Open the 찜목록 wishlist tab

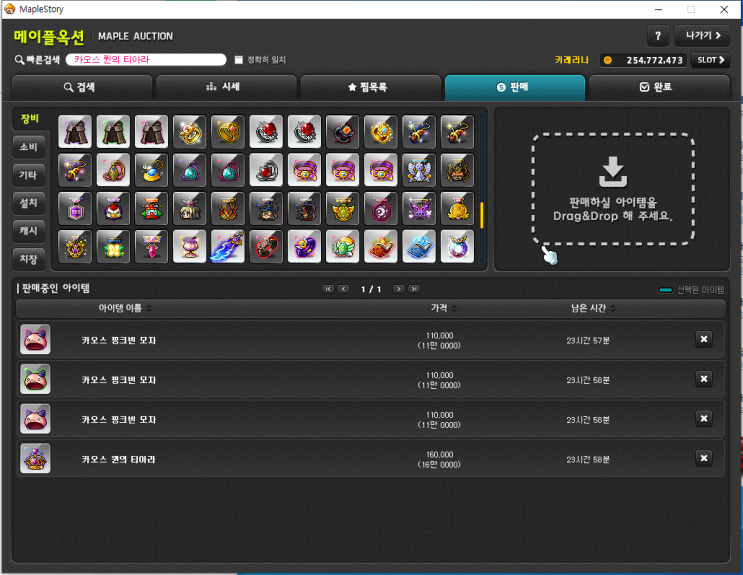[371, 87]
